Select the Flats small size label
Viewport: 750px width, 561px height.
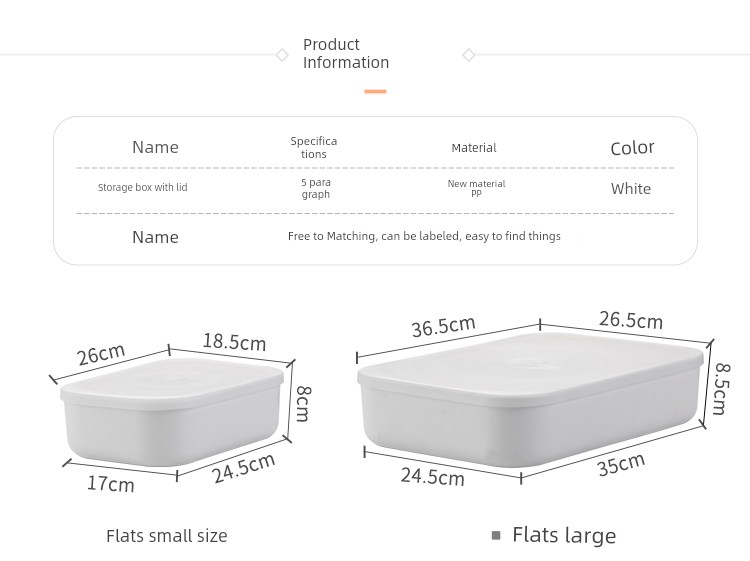[167, 536]
